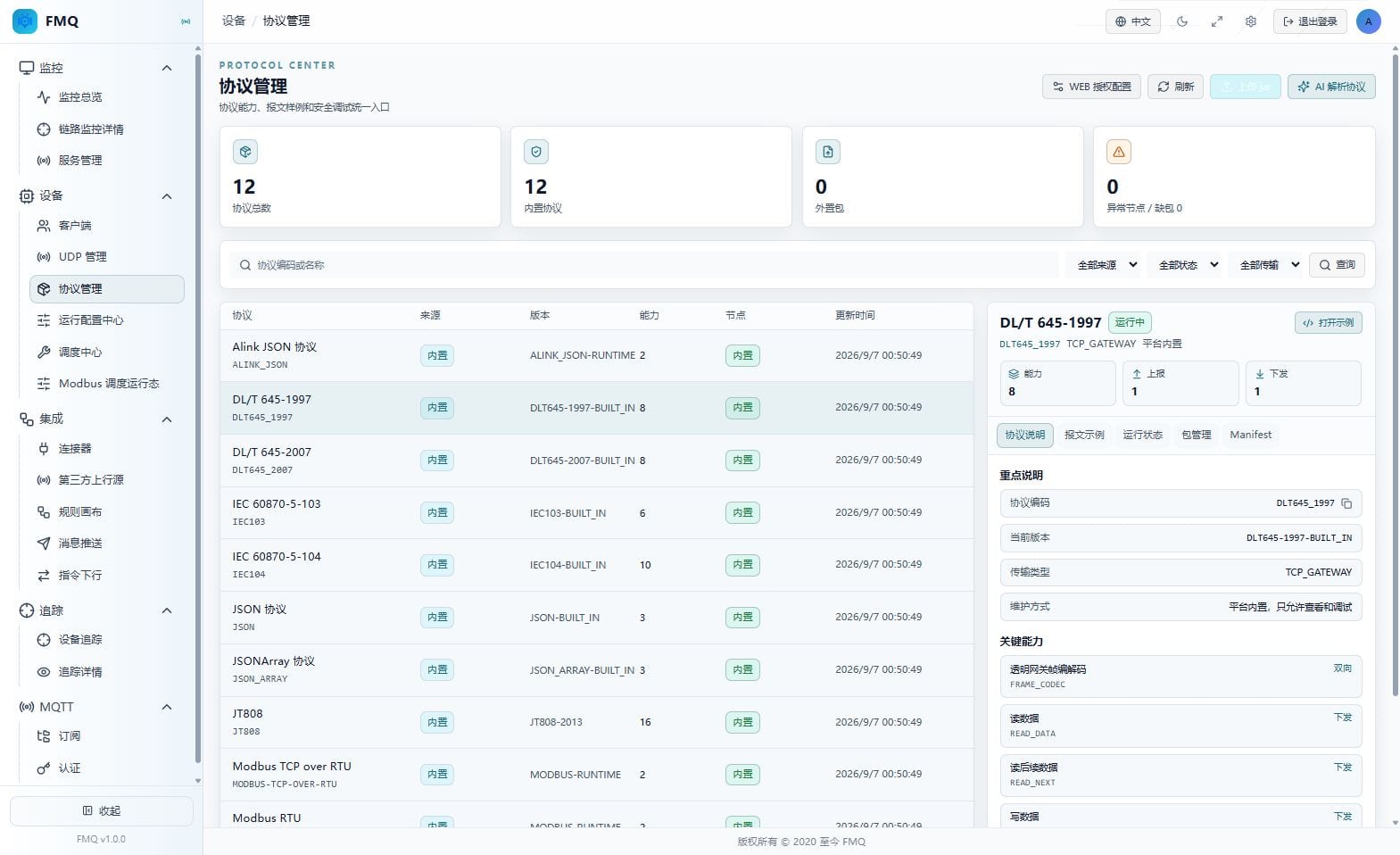Click the 查询 search button
The width and height of the screenshot is (1400, 855).
pyautogui.click(x=1337, y=265)
